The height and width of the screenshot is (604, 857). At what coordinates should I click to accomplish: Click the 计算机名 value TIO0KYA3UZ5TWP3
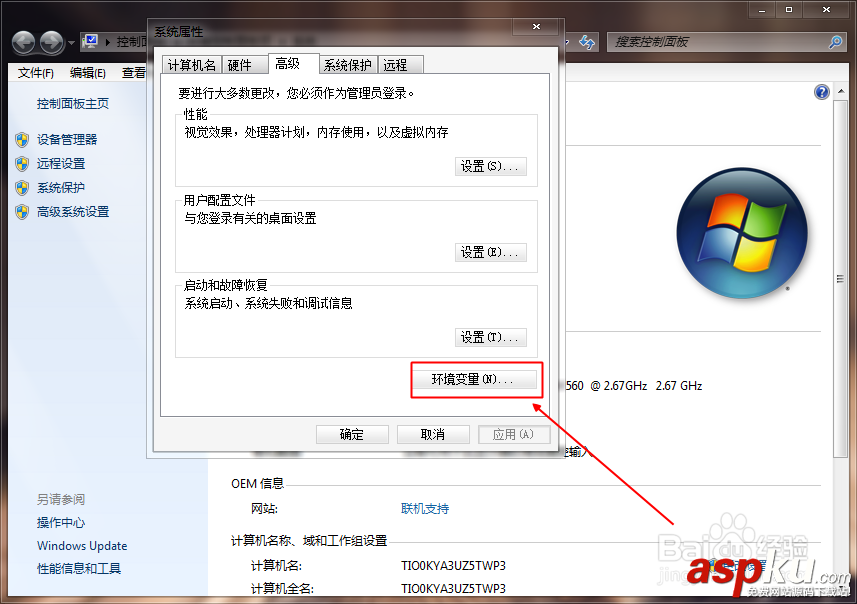(453, 565)
